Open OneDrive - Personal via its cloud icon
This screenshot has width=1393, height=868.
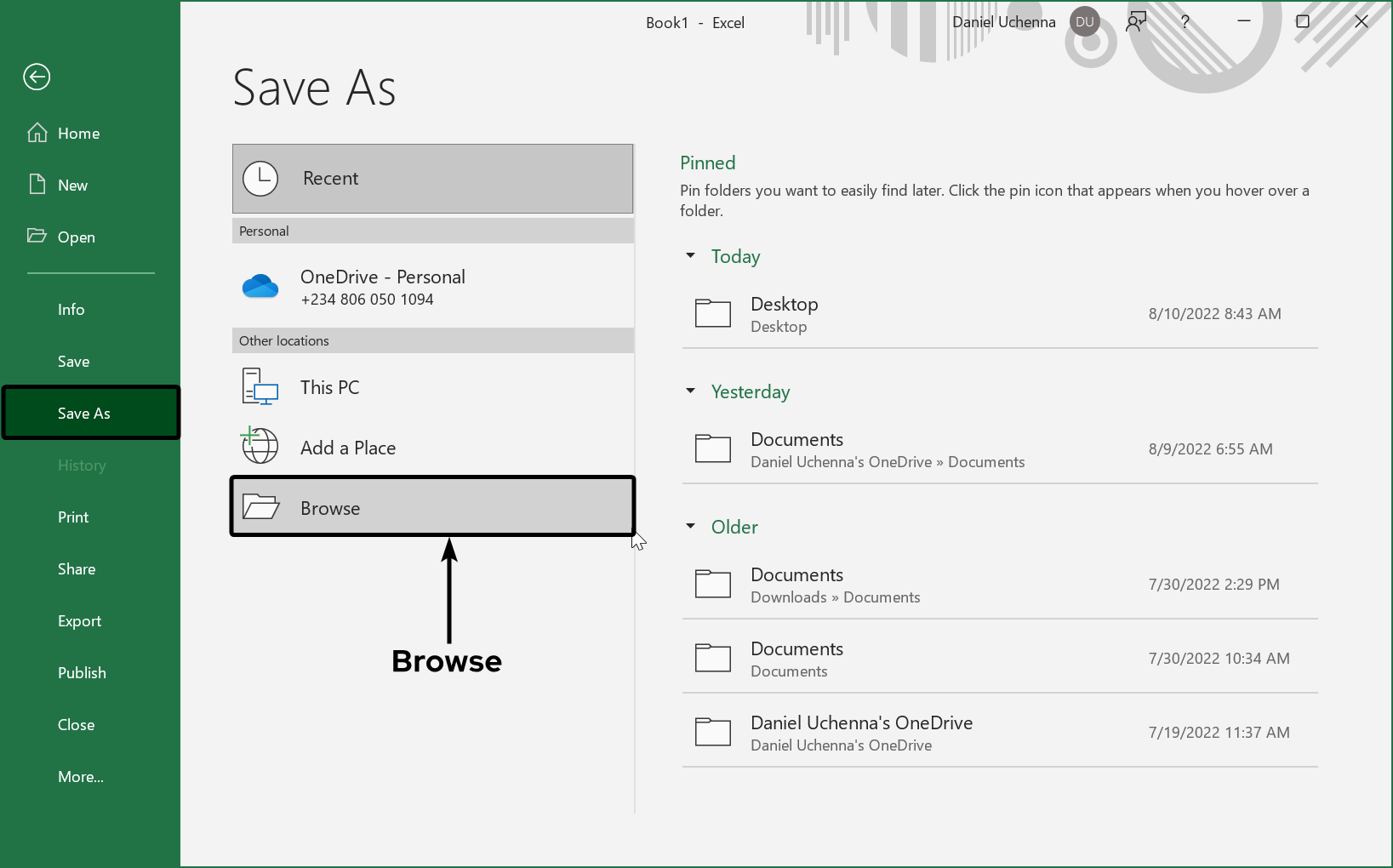coord(260,286)
